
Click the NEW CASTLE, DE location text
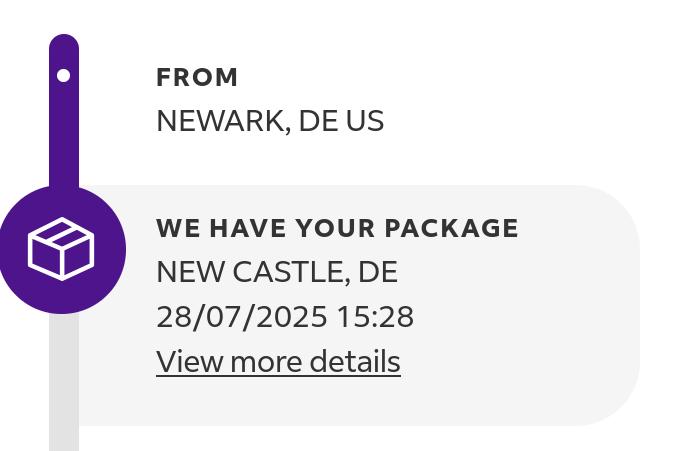[277, 272]
